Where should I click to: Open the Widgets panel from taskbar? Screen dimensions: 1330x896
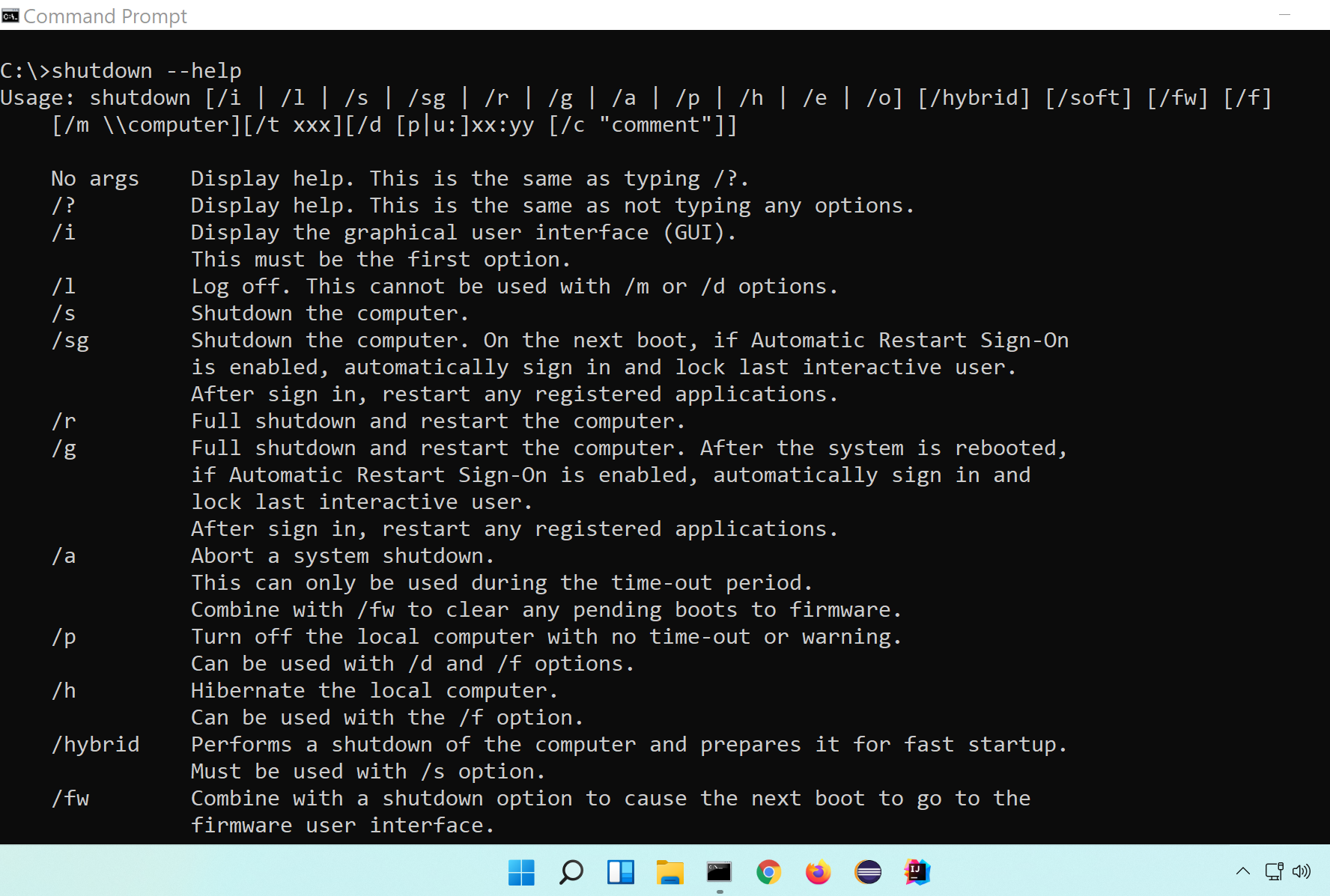tap(621, 872)
